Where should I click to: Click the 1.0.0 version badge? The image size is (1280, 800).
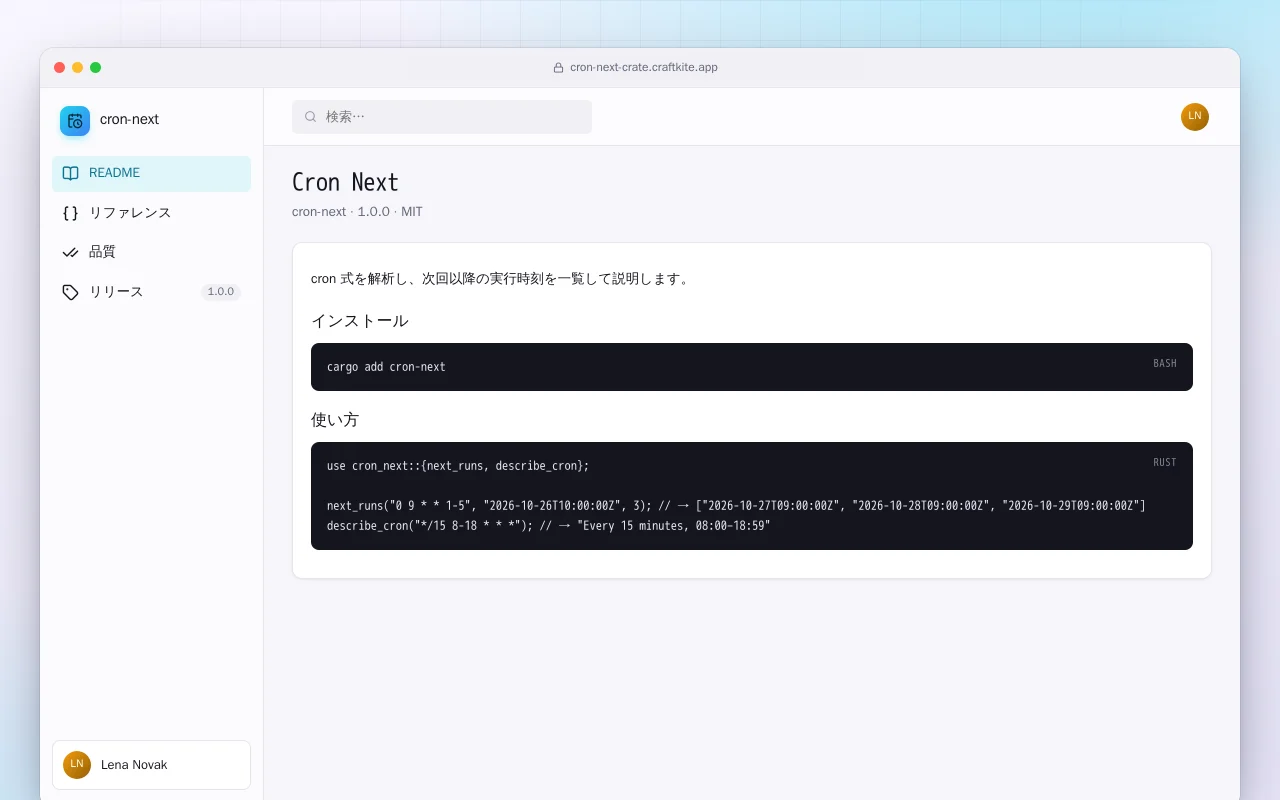tap(221, 292)
